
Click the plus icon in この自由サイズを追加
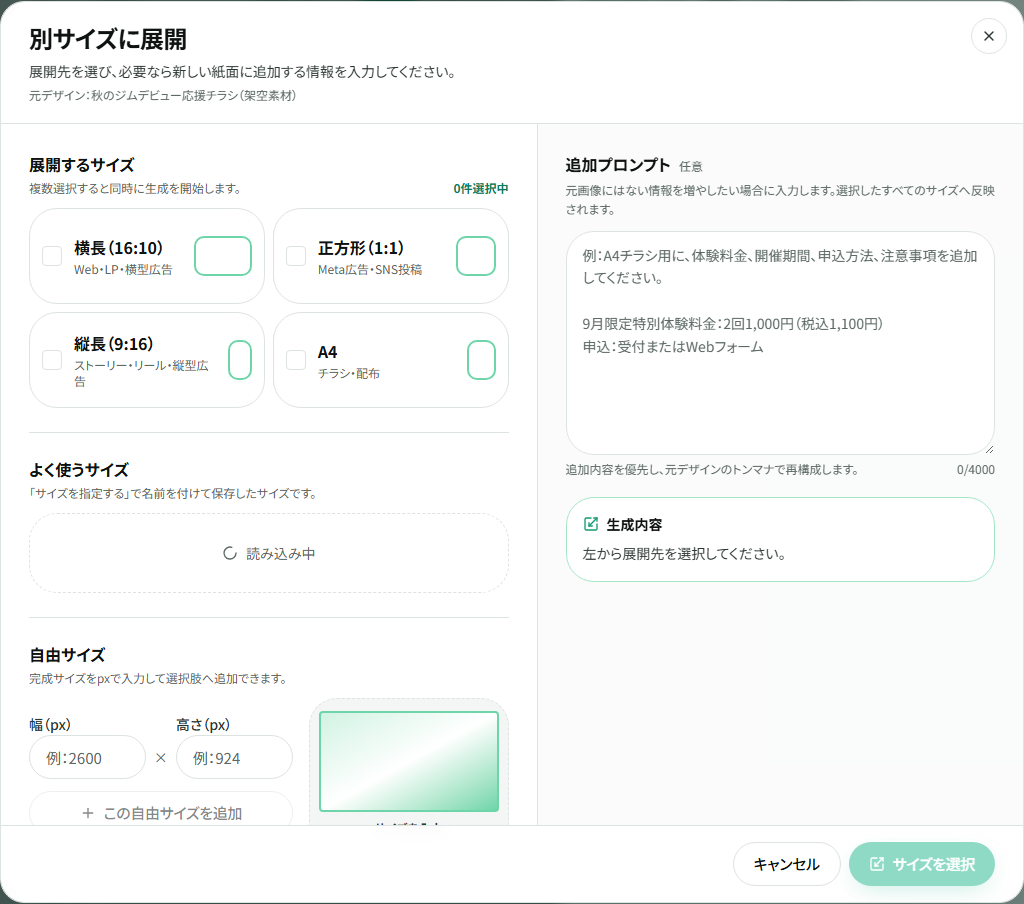point(88,813)
